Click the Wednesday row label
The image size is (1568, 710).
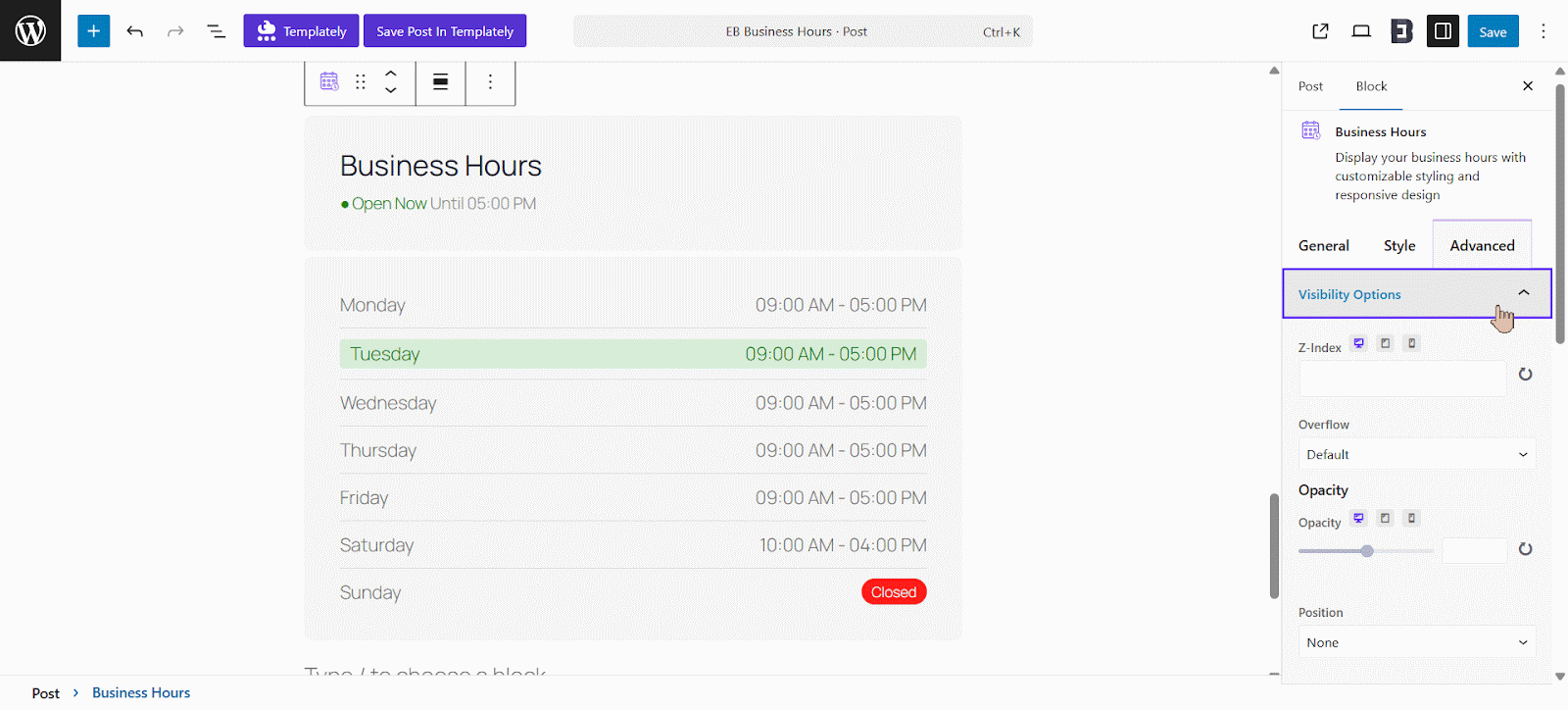[x=388, y=403]
